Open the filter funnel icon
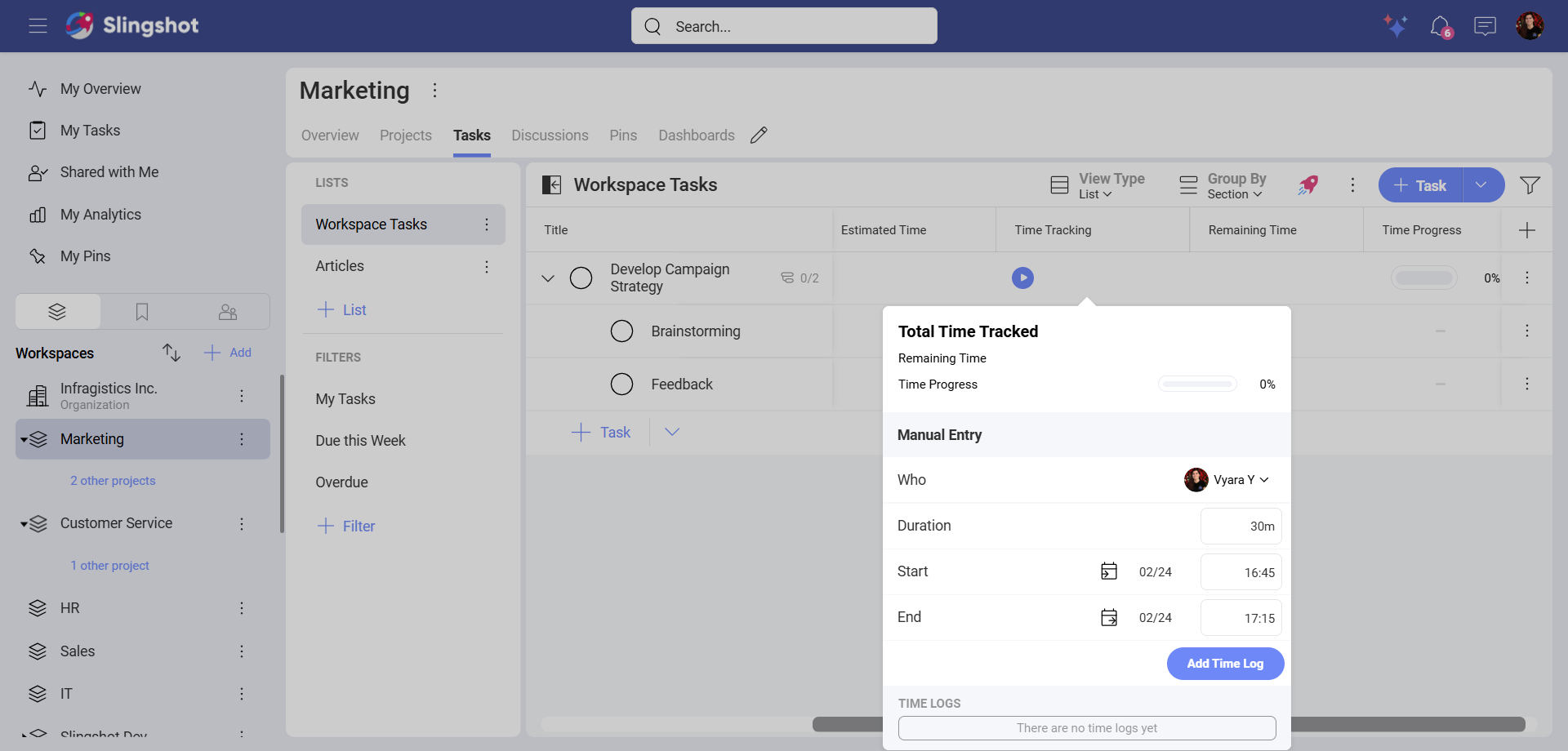The width and height of the screenshot is (1568, 751). coord(1530,185)
